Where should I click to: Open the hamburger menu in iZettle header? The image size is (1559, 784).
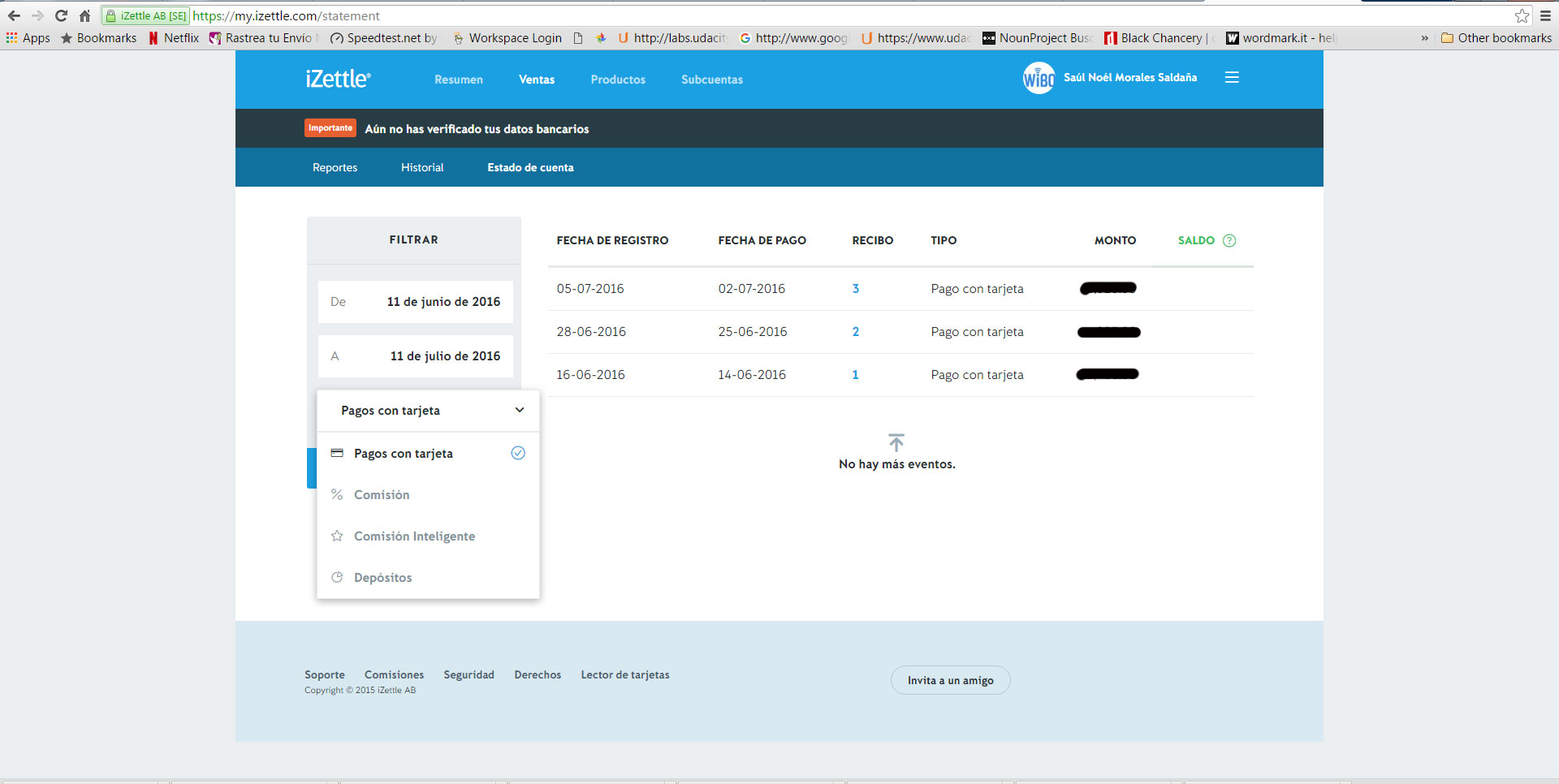click(1232, 78)
